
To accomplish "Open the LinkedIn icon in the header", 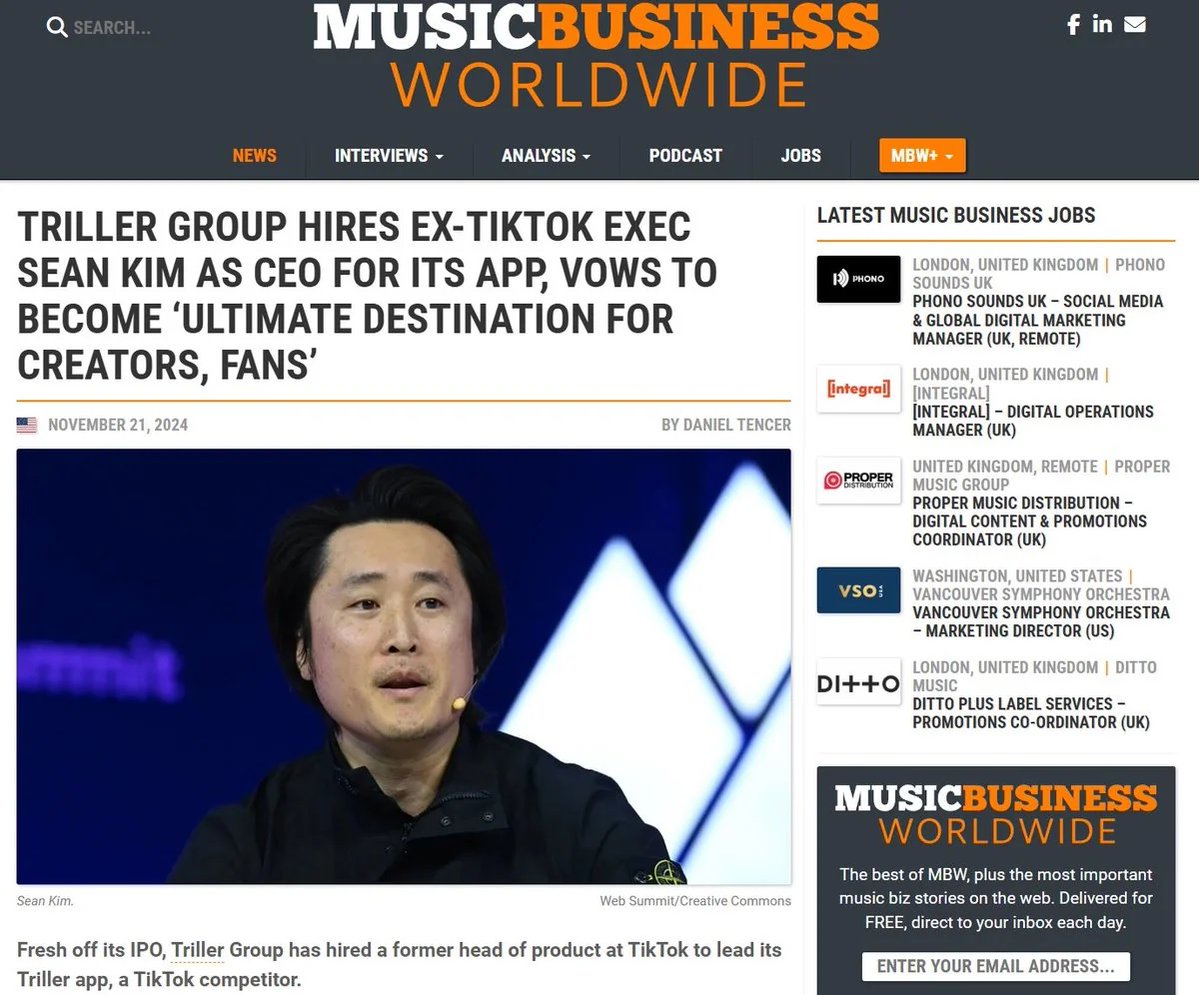I will 1102,24.
